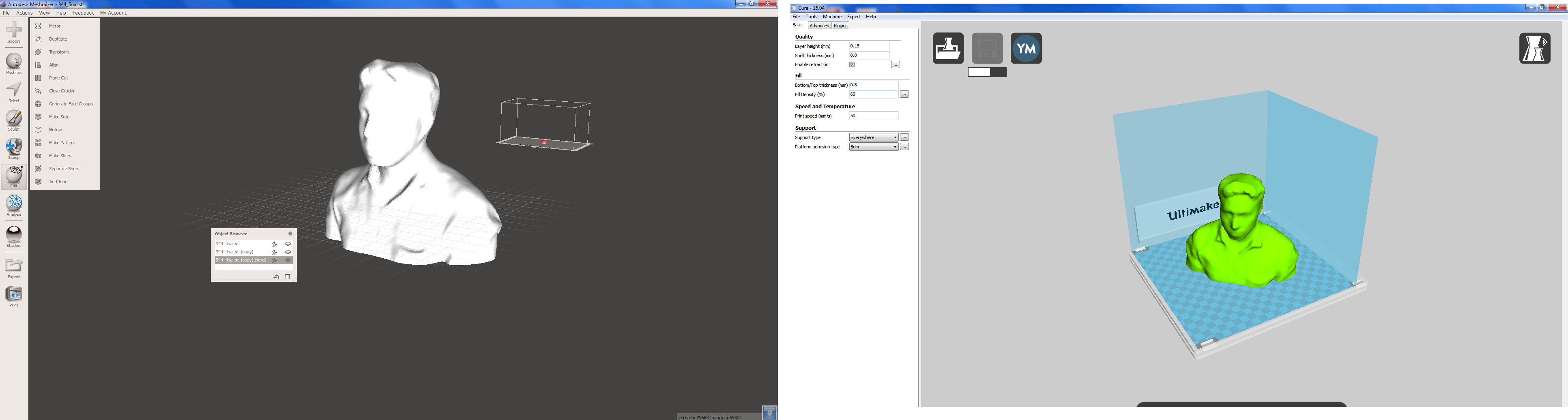
Task: Toggle visibility of 344_final.stl
Action: pos(288,244)
